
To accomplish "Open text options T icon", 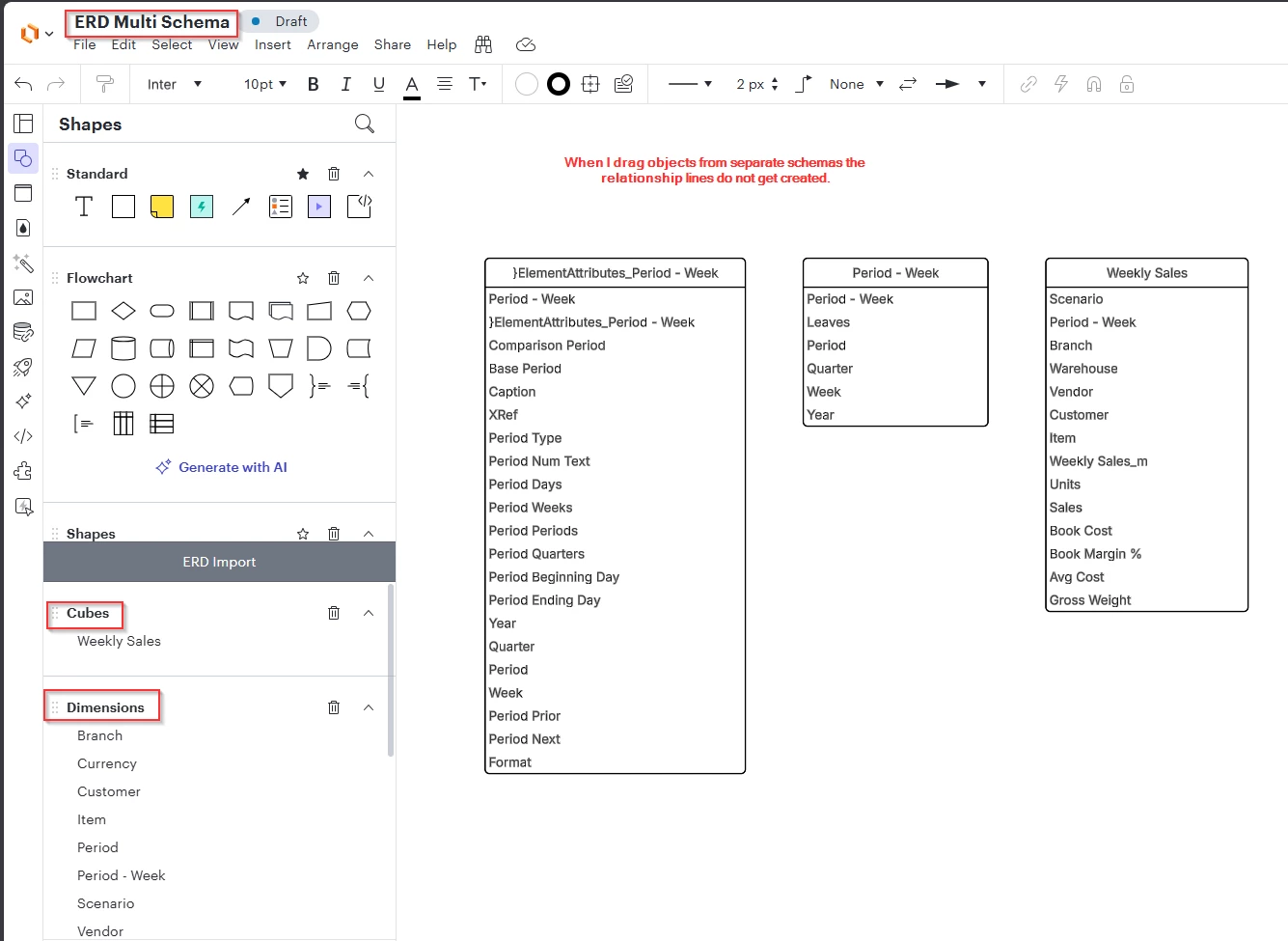I will pos(478,84).
